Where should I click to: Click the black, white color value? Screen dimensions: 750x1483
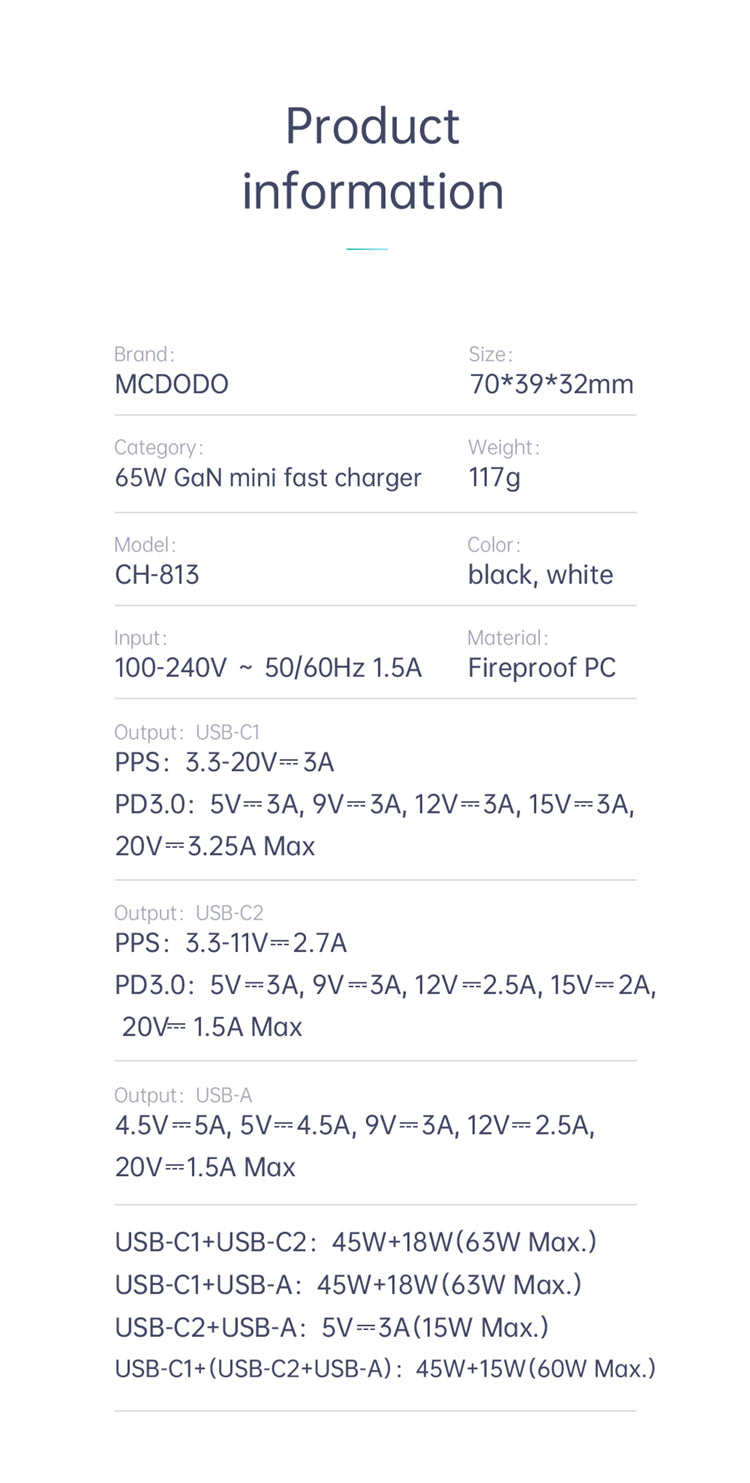541,575
